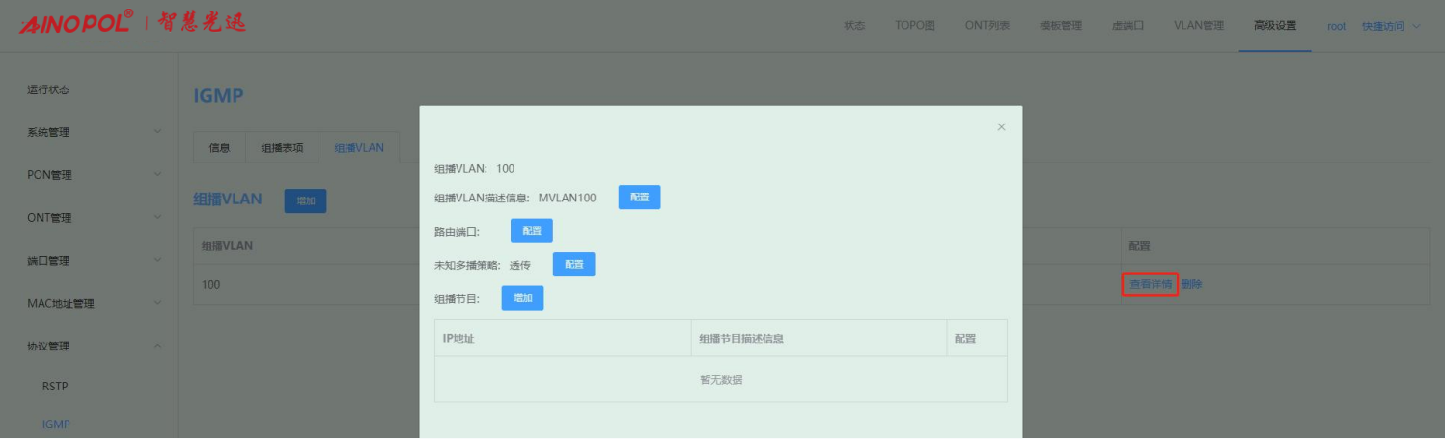This screenshot has height=439, width=1446.
Task: Configure the 未知多播策略 setting
Action: click(573, 265)
